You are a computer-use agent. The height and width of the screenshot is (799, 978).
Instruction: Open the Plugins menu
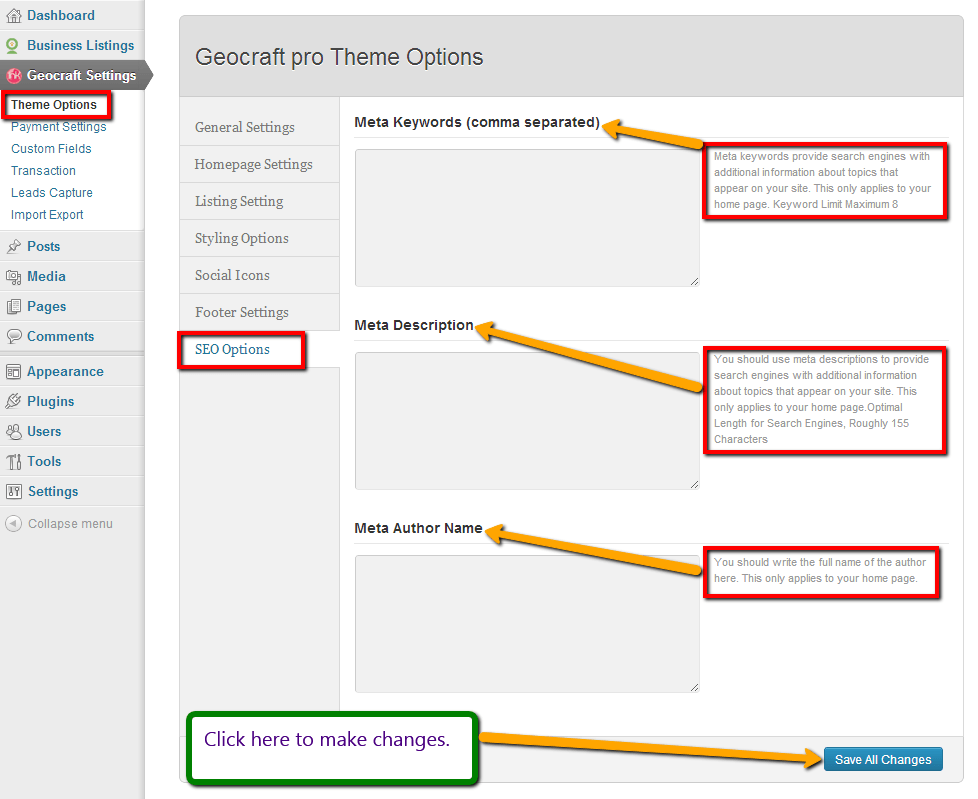(51, 401)
